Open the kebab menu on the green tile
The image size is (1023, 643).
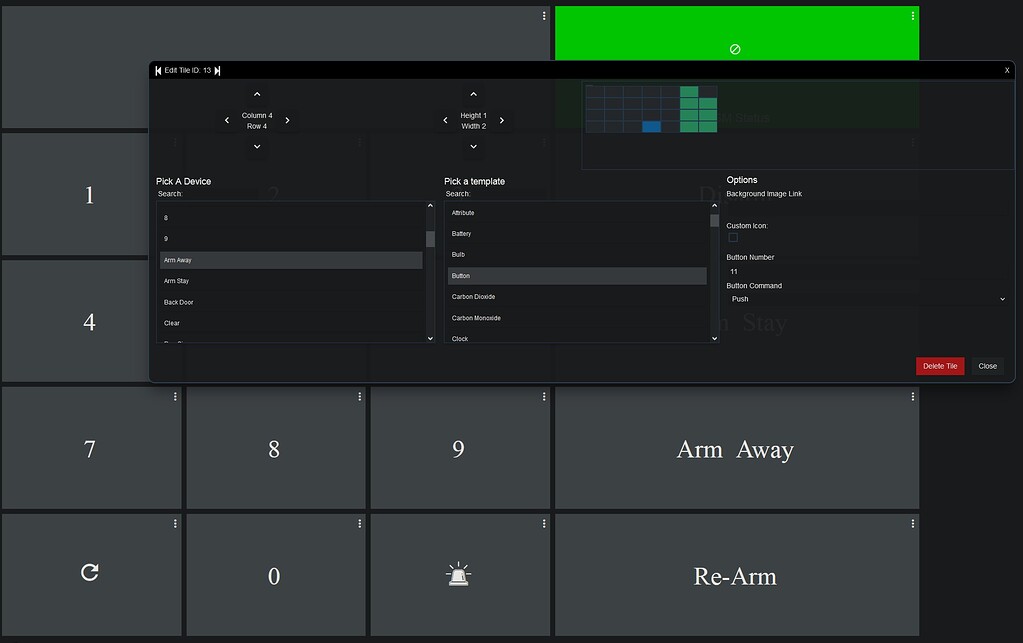click(911, 15)
